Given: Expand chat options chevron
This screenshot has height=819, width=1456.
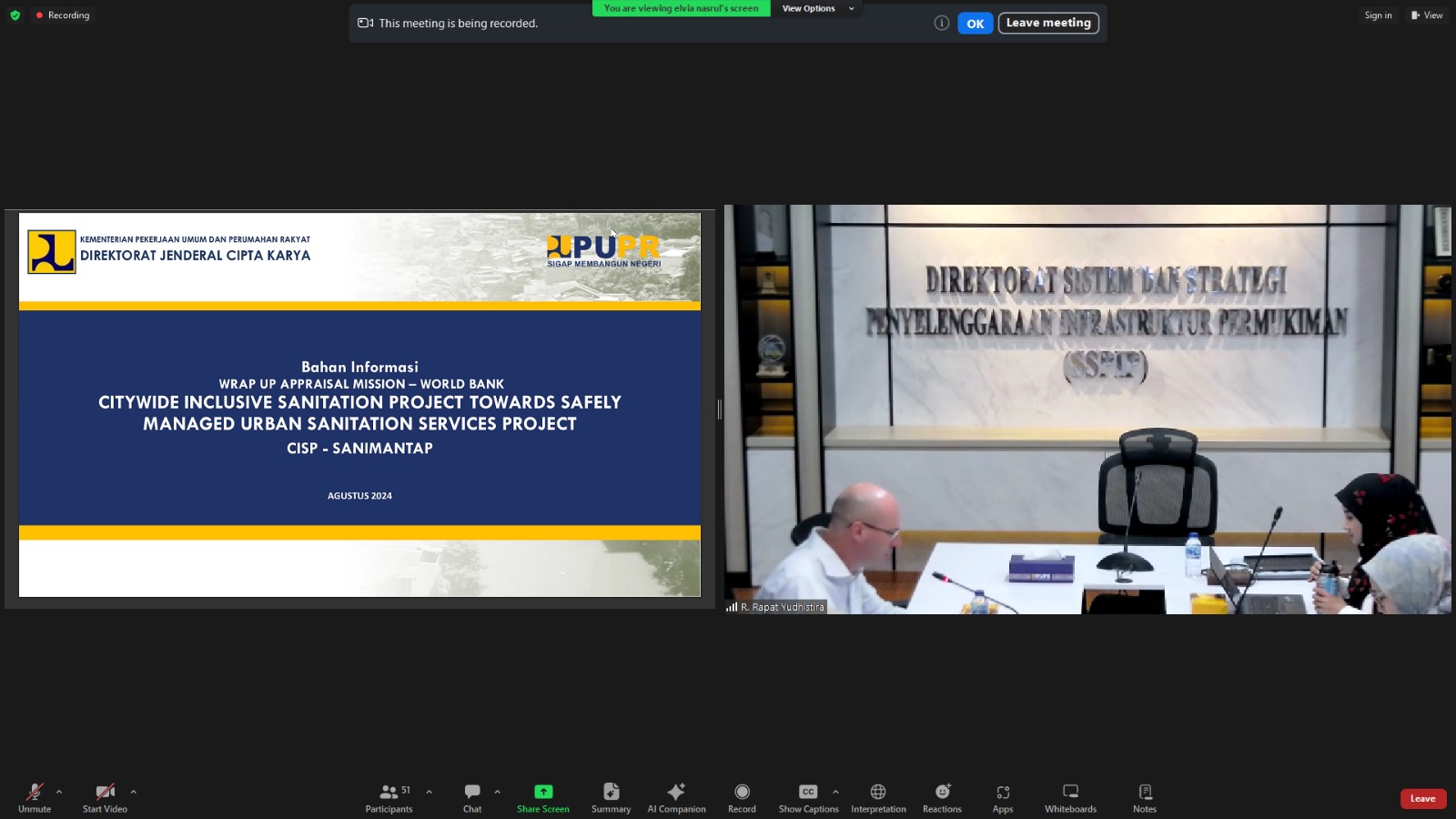Looking at the screenshot, I should (497, 792).
